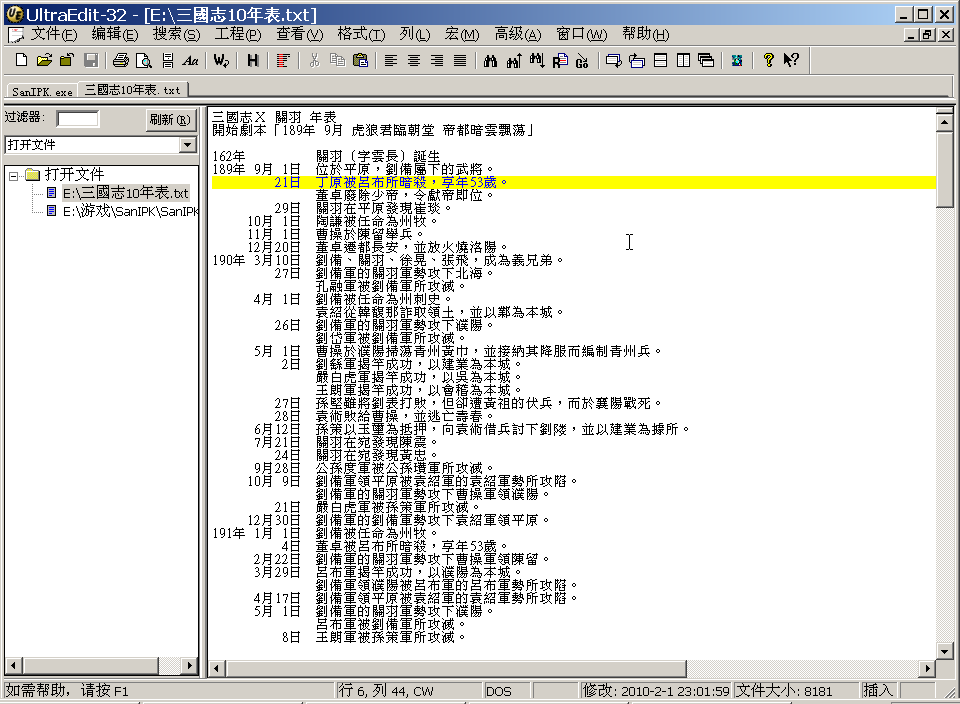960x704 pixels.
Task: Click the editor vertical scrollbar up arrow
Action: coord(944,122)
